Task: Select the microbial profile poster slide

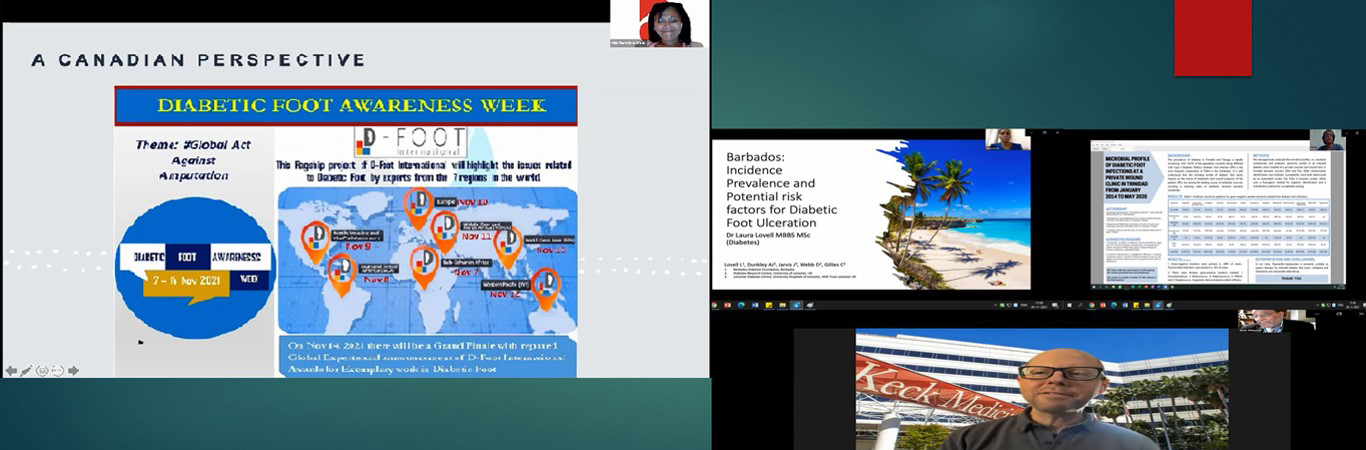Action: point(1217,214)
